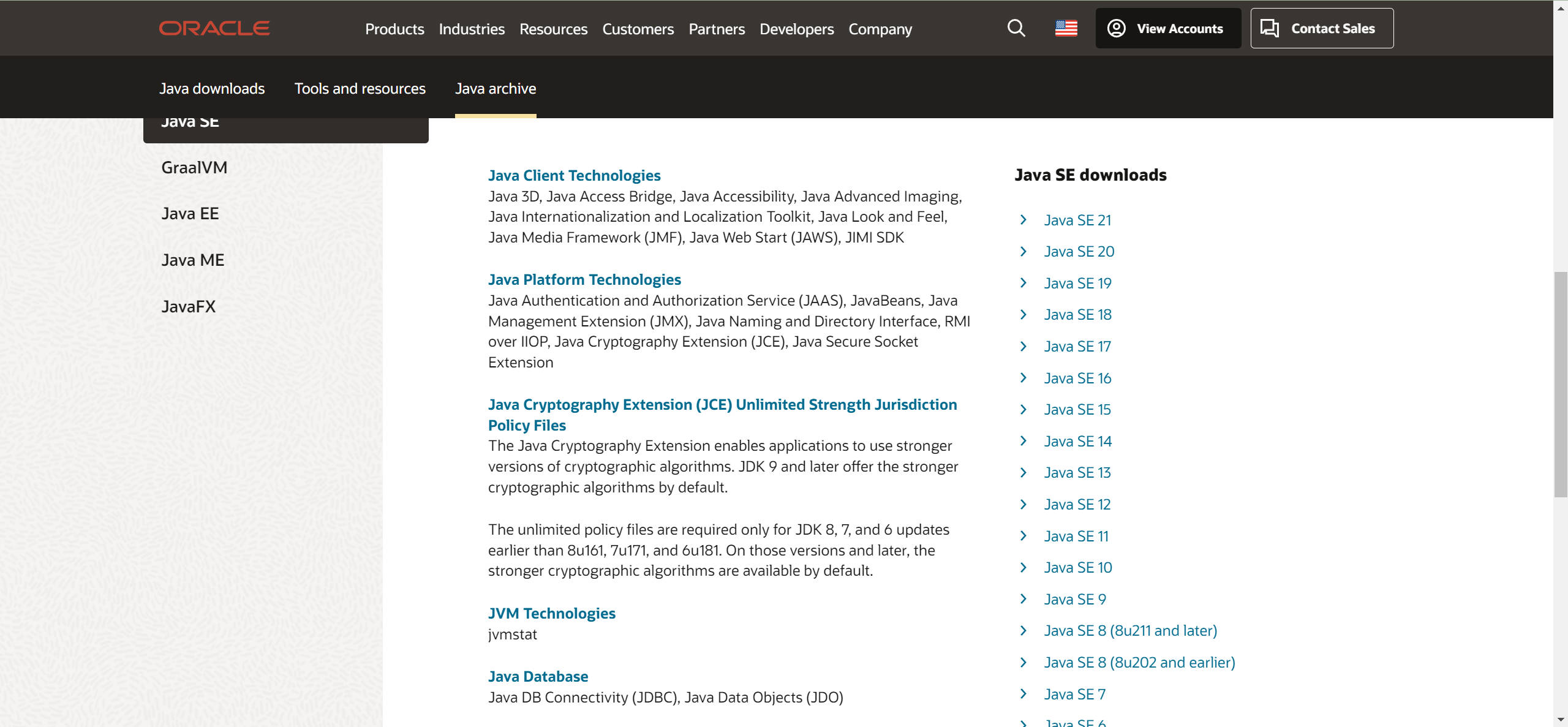This screenshot has height=727, width=1568.
Task: Open the Developers menu
Action: point(796,29)
